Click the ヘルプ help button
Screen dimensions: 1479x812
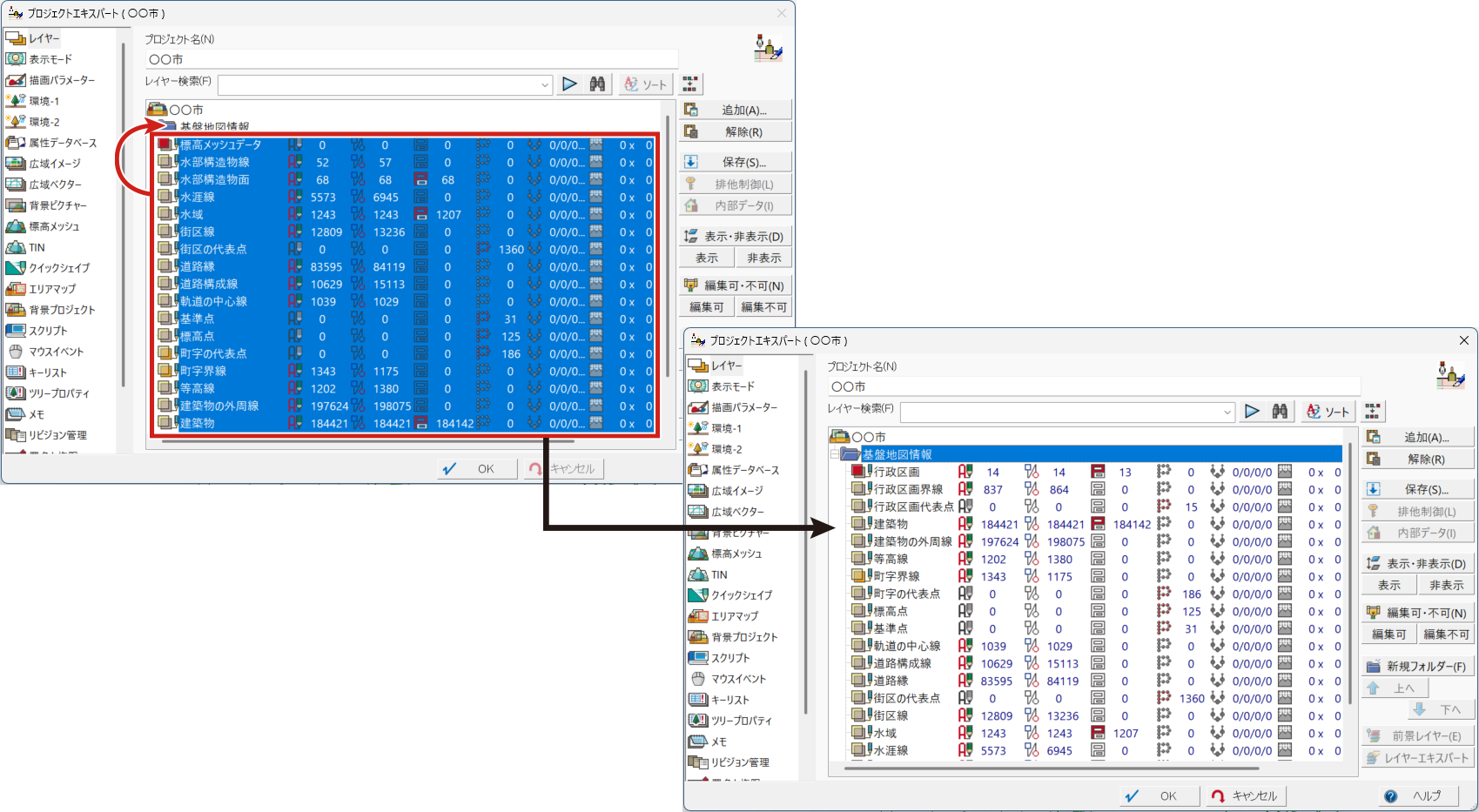(x=1415, y=795)
